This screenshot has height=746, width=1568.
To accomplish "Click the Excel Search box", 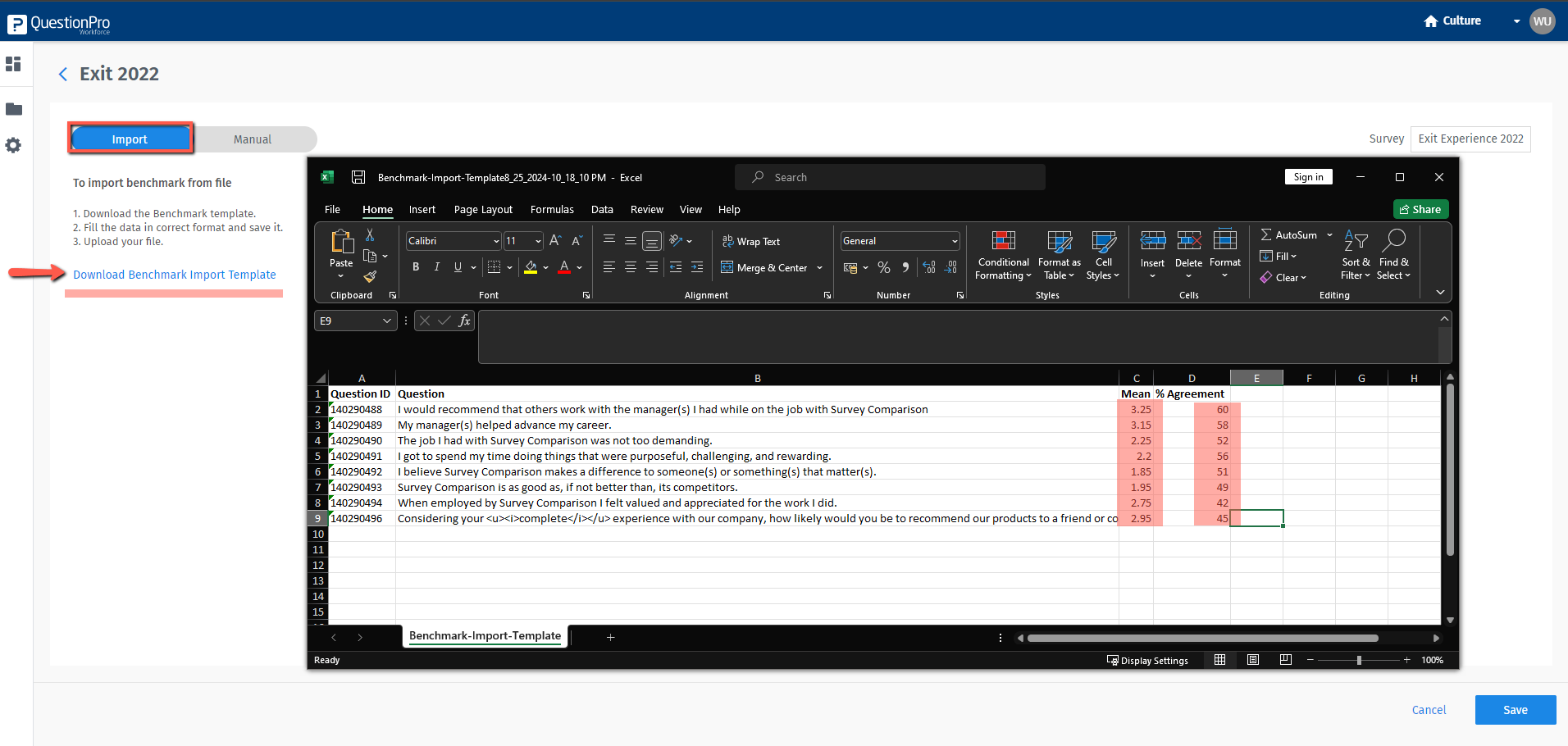I will coord(890,177).
